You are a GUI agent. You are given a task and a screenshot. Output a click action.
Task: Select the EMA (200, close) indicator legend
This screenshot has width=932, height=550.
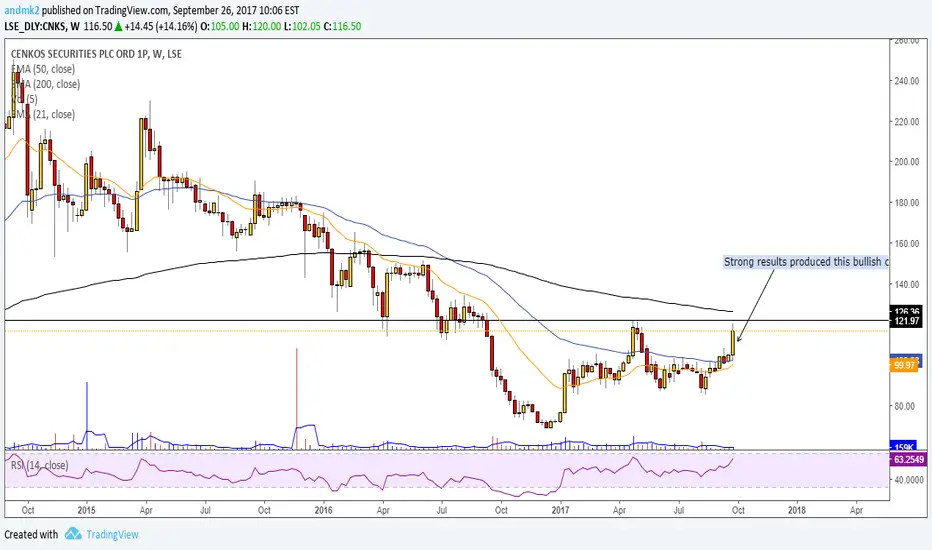click(45, 84)
